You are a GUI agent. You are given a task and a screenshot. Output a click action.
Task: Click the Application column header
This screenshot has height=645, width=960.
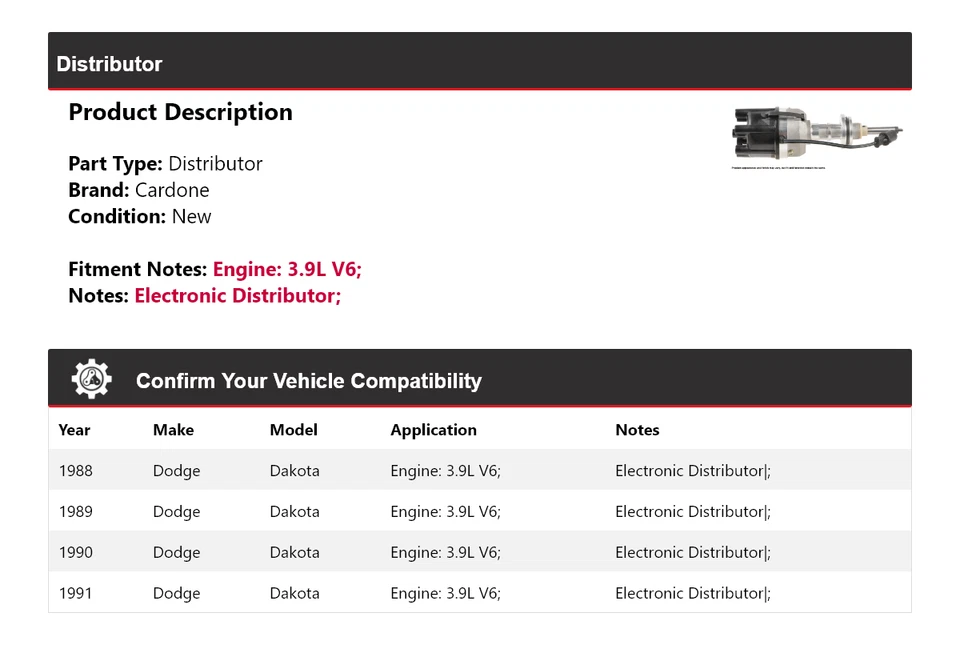click(x=433, y=430)
